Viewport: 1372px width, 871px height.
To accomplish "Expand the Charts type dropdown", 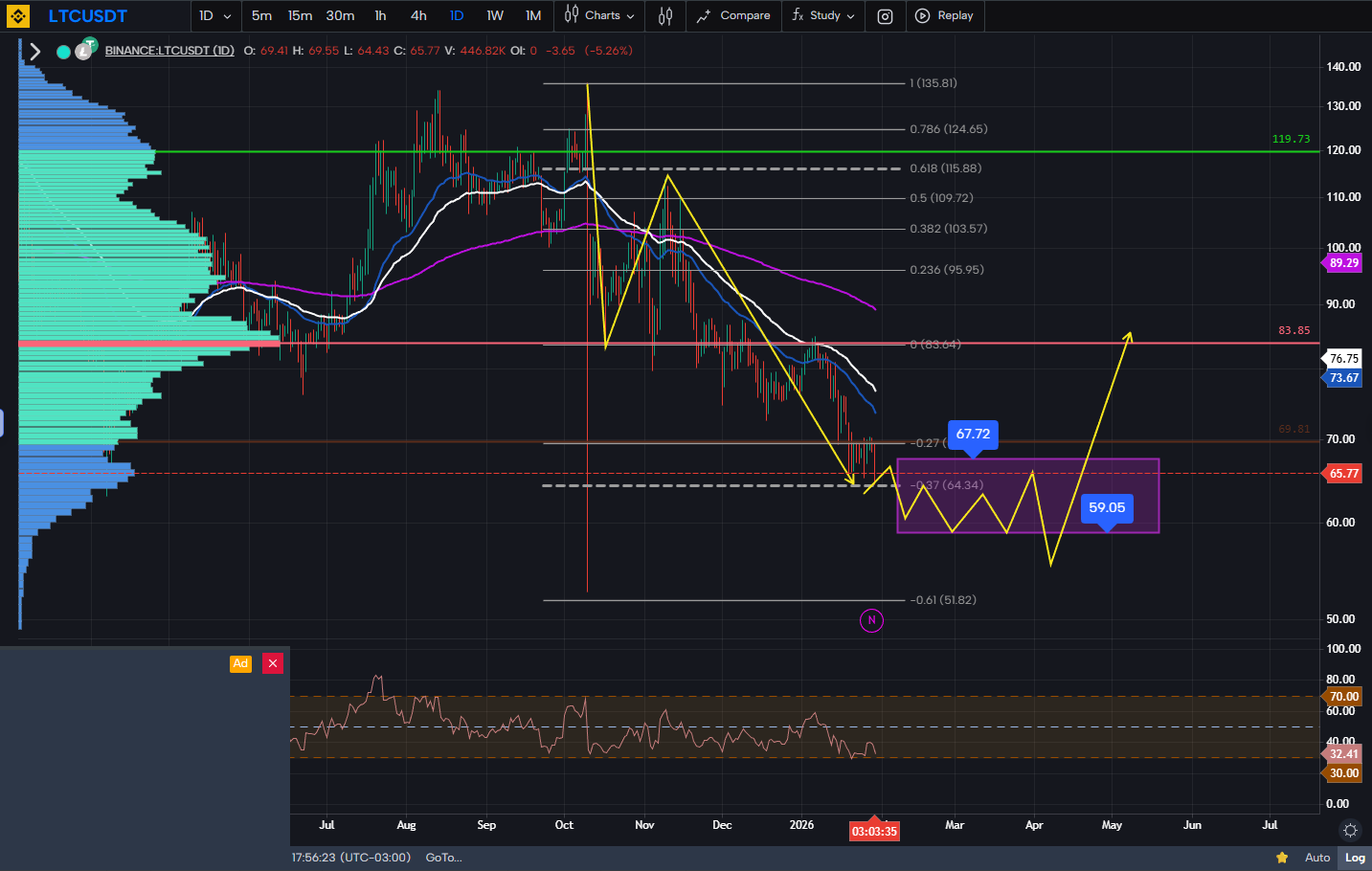I will coord(599,16).
